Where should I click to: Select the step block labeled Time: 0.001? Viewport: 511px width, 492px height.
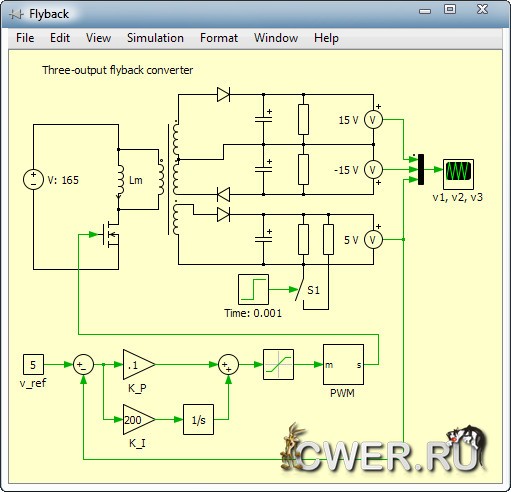coord(253,289)
